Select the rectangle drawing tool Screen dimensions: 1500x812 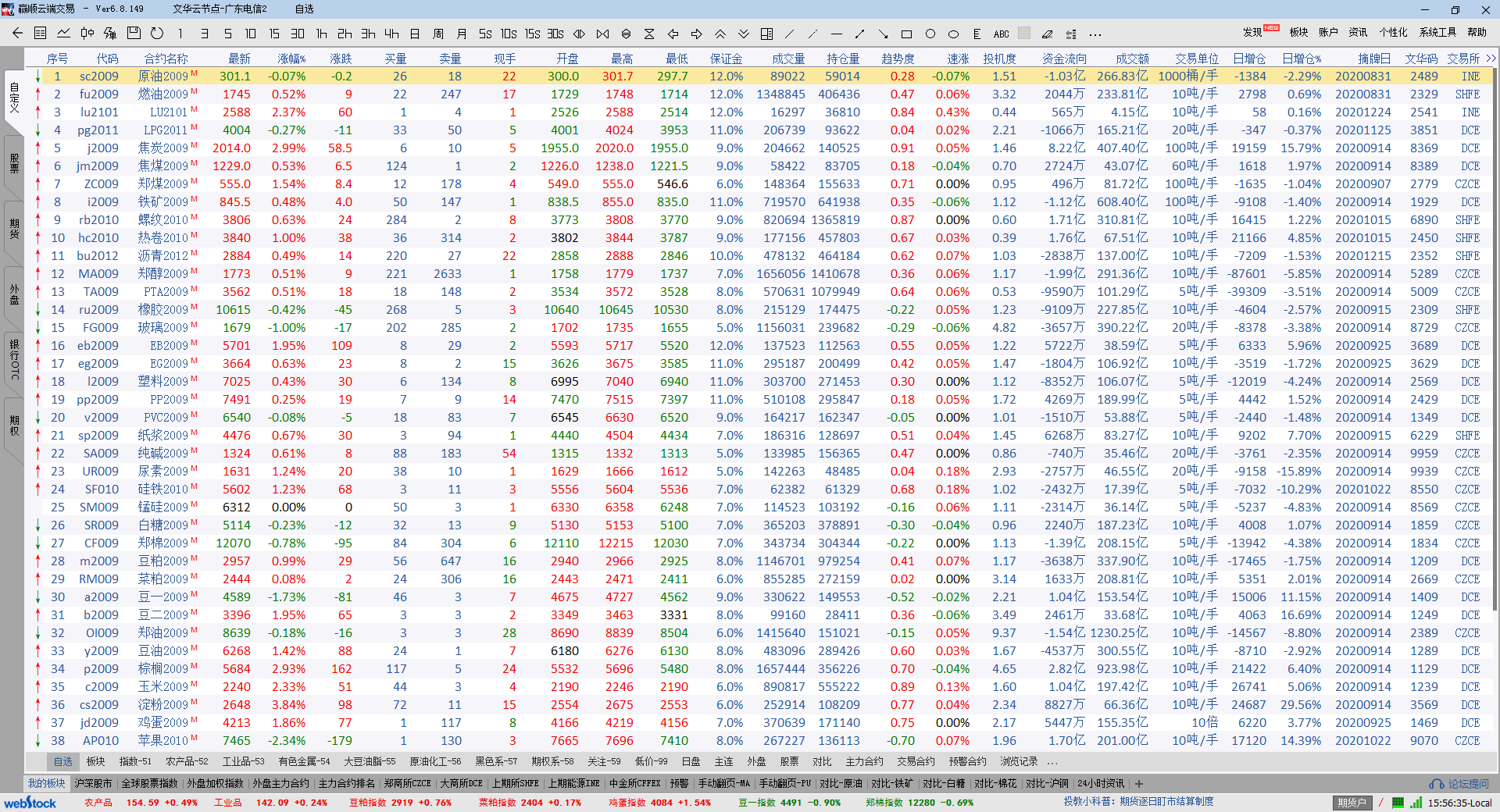pyautogui.click(x=906, y=34)
